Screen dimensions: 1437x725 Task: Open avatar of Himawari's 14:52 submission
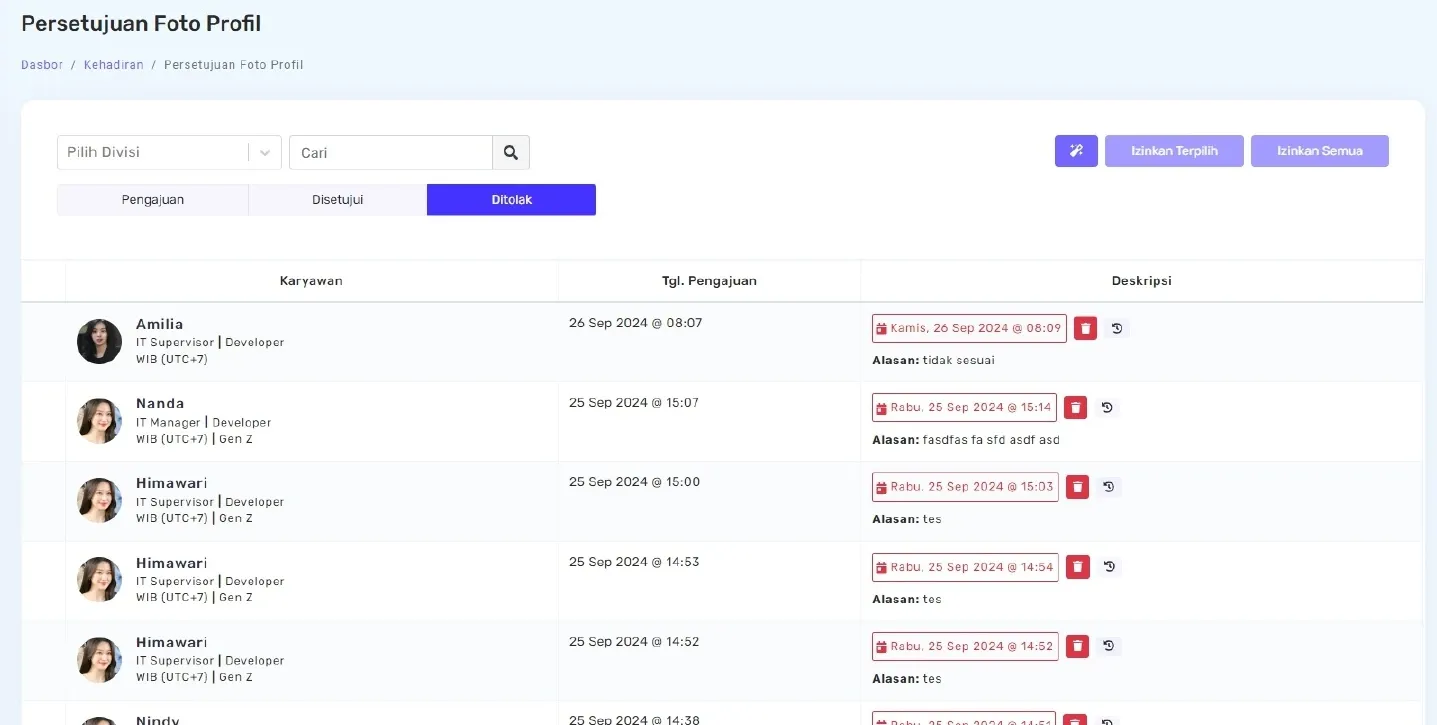99,660
